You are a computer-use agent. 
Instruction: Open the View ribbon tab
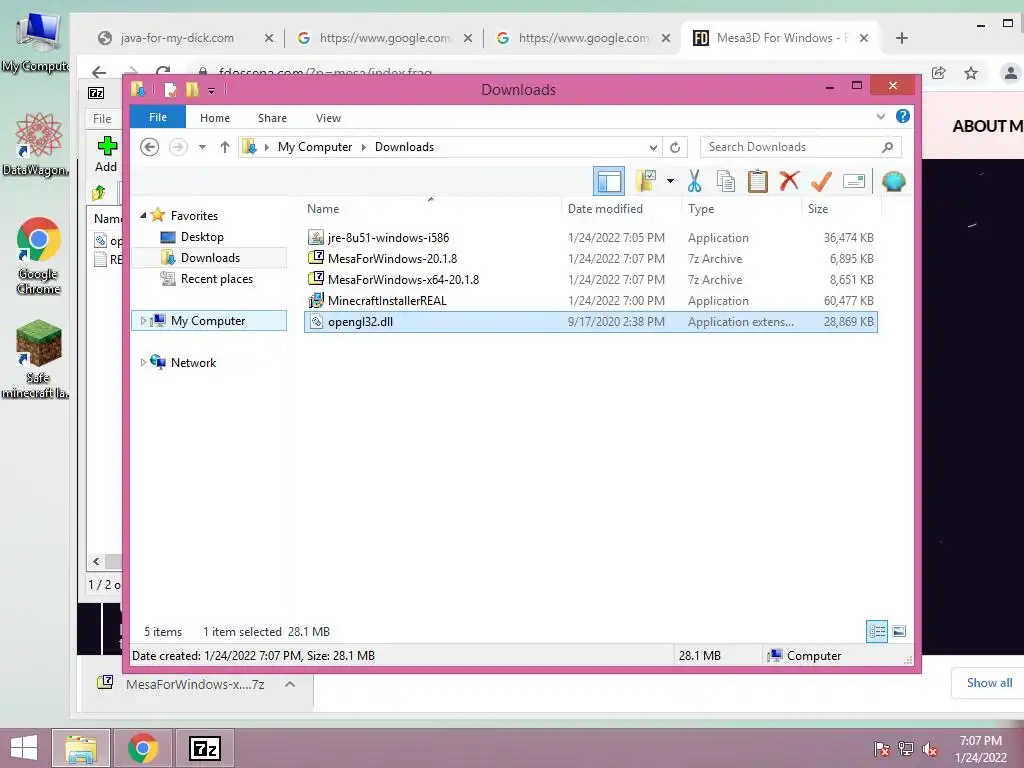(x=328, y=118)
